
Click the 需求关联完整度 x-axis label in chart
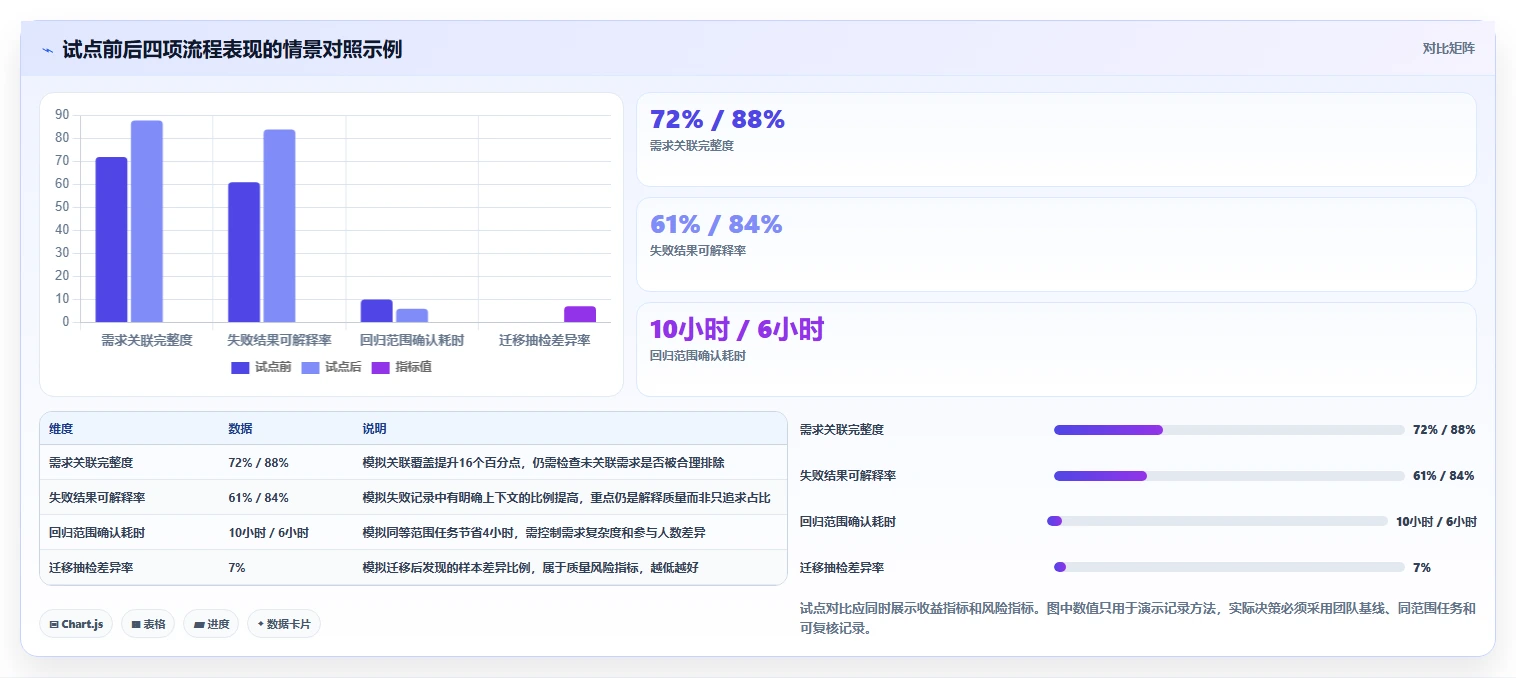[146, 340]
